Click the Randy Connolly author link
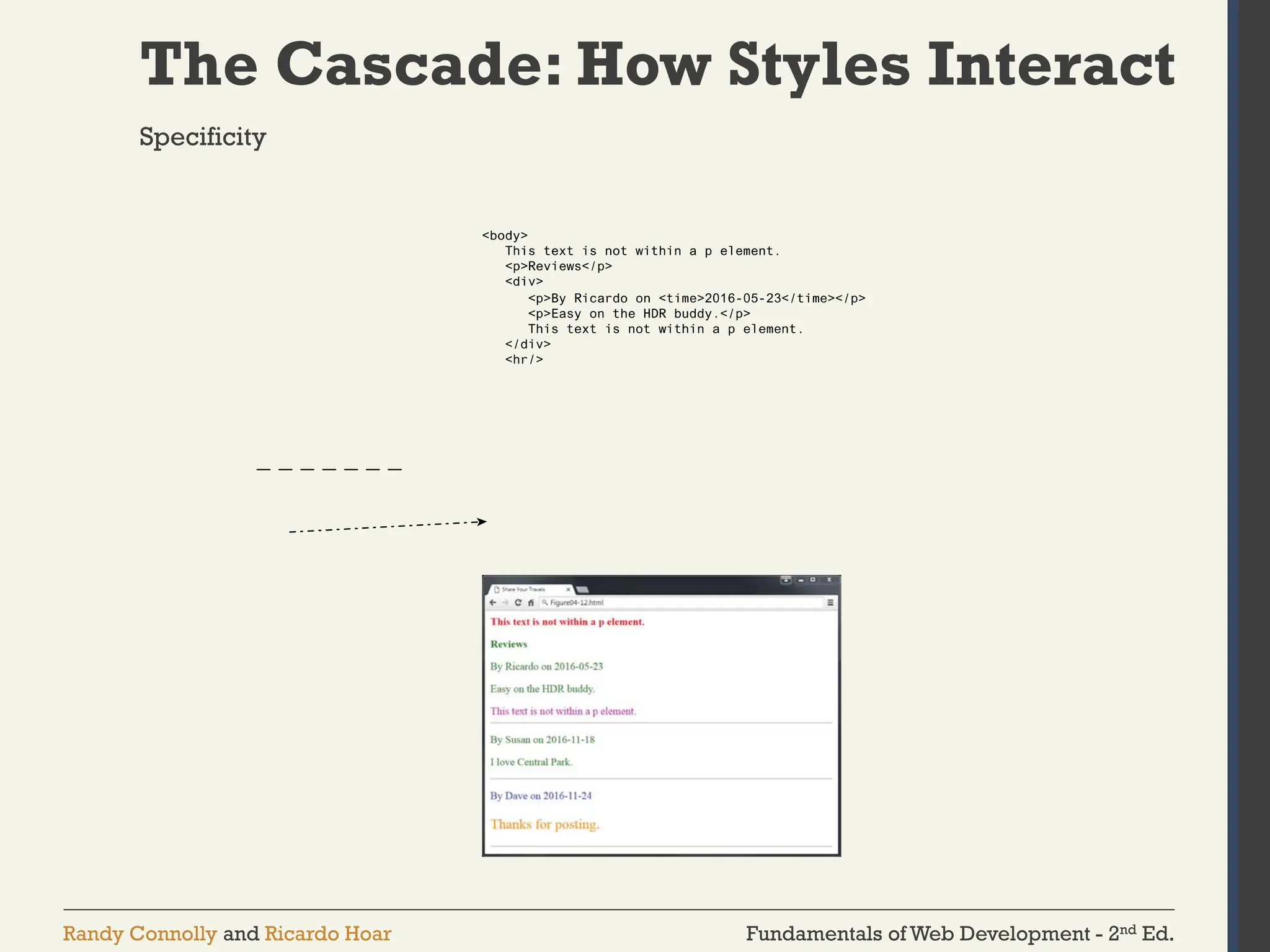The width and height of the screenshot is (1270, 952). coord(140,933)
